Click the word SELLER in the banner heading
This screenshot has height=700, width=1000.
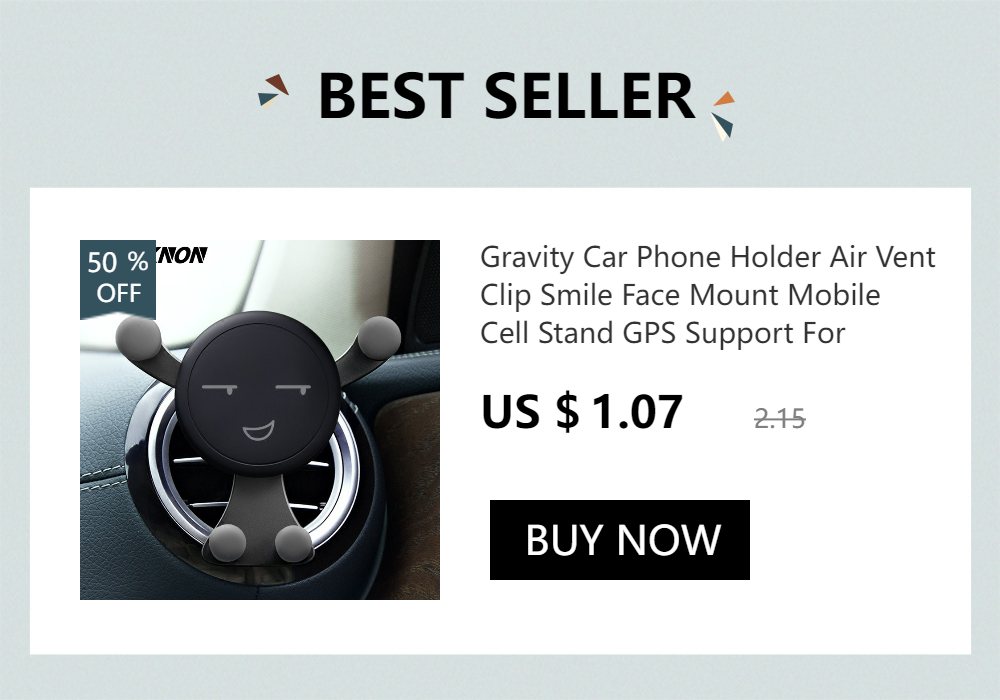point(589,96)
